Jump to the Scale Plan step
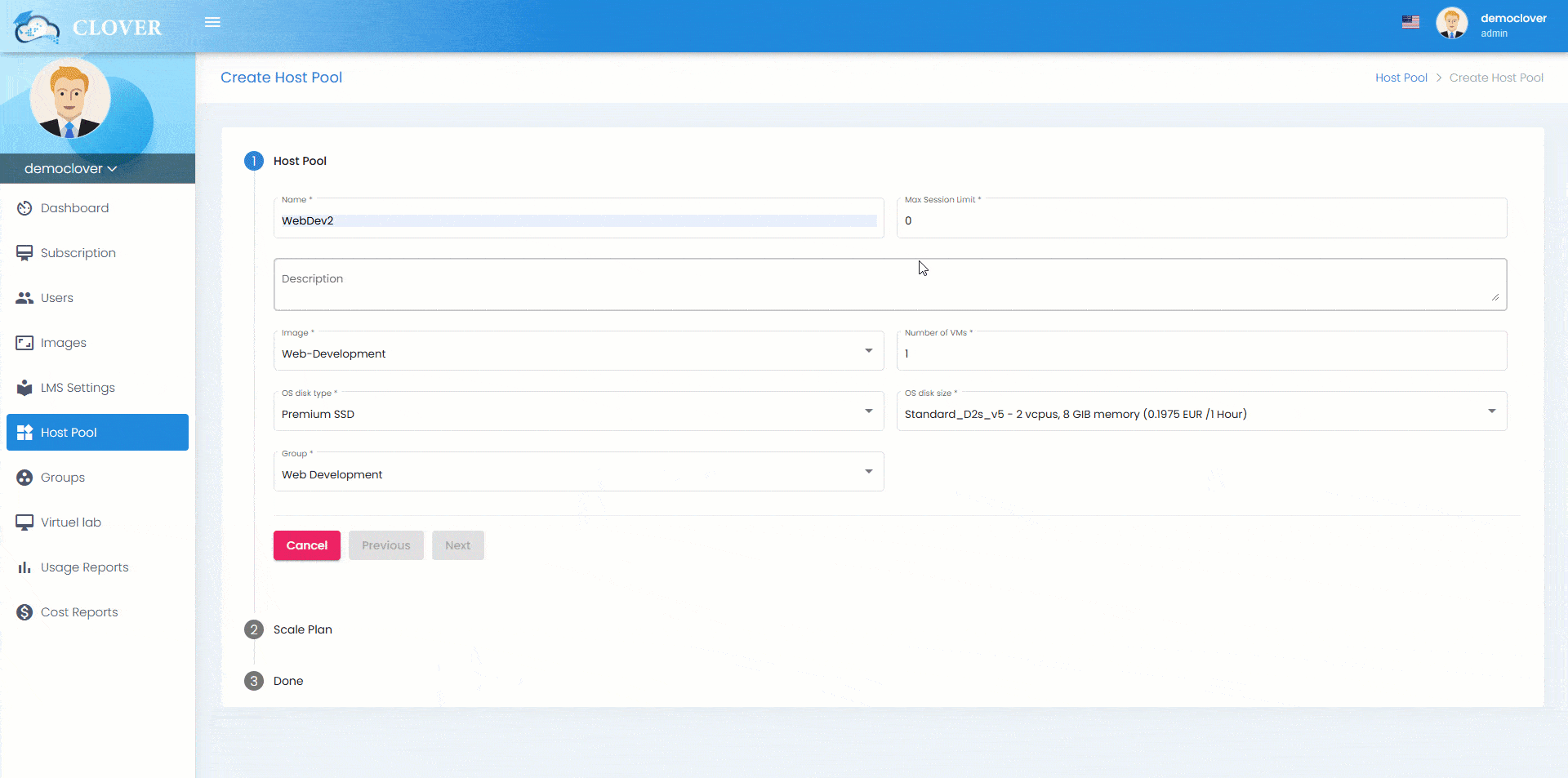The width and height of the screenshot is (1568, 778). pos(302,629)
